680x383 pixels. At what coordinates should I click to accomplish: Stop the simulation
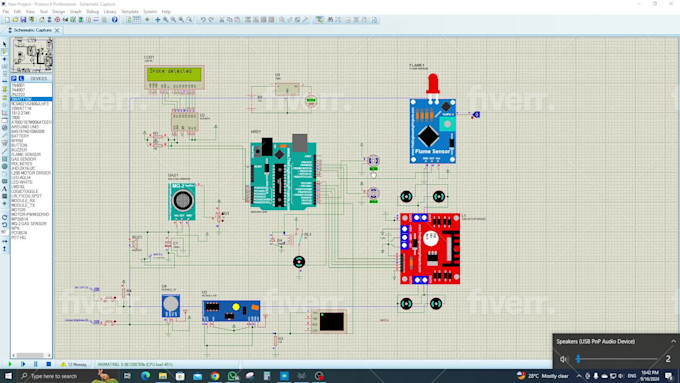tap(49, 364)
